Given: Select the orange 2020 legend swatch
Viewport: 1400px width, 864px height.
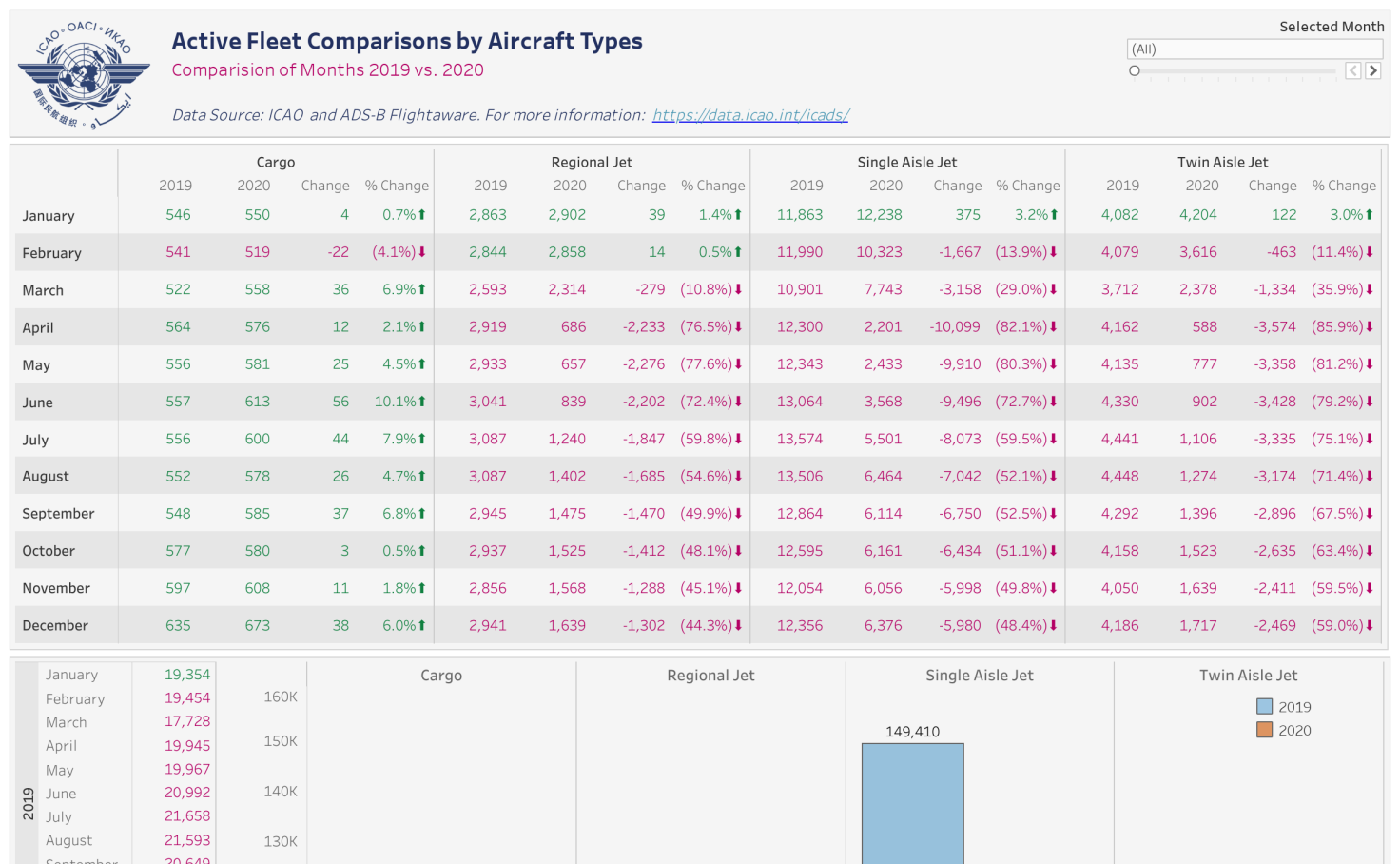Looking at the screenshot, I should [1264, 730].
